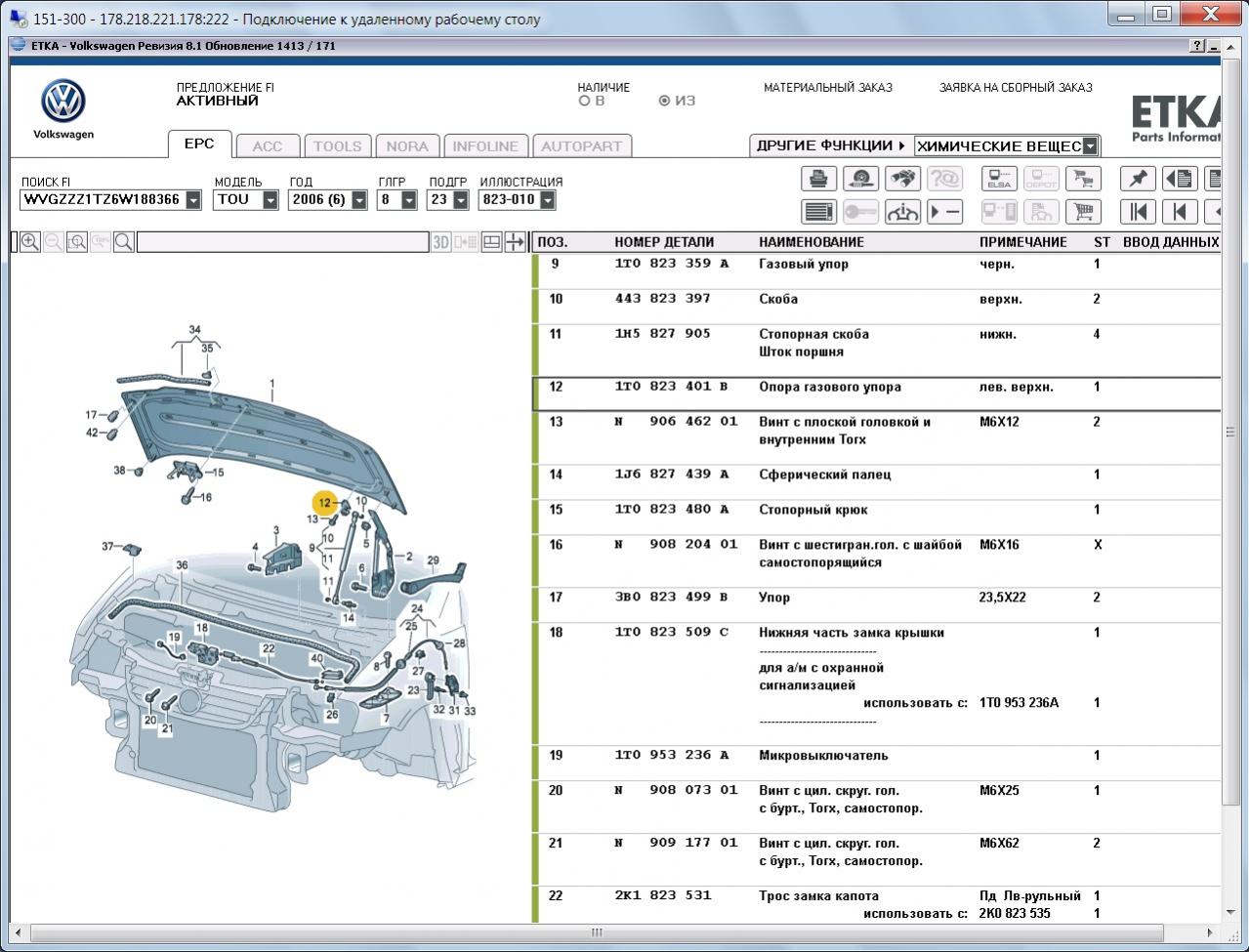Click the double shopping carts icon
Viewport: 1249px width, 952px height.
[1083, 179]
